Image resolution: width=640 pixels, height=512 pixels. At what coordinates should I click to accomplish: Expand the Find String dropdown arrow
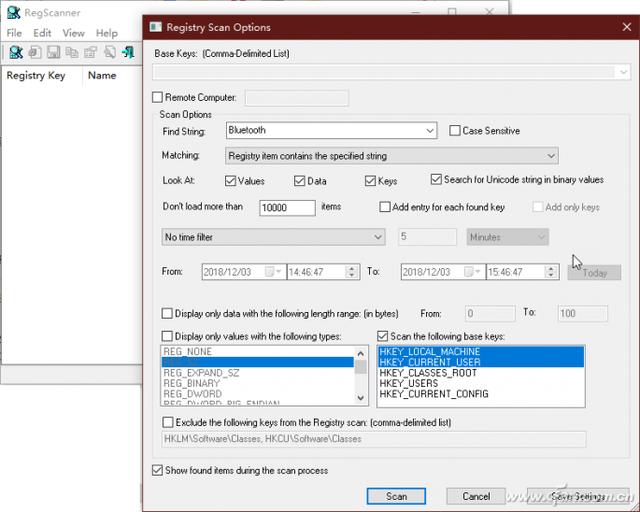[430, 131]
